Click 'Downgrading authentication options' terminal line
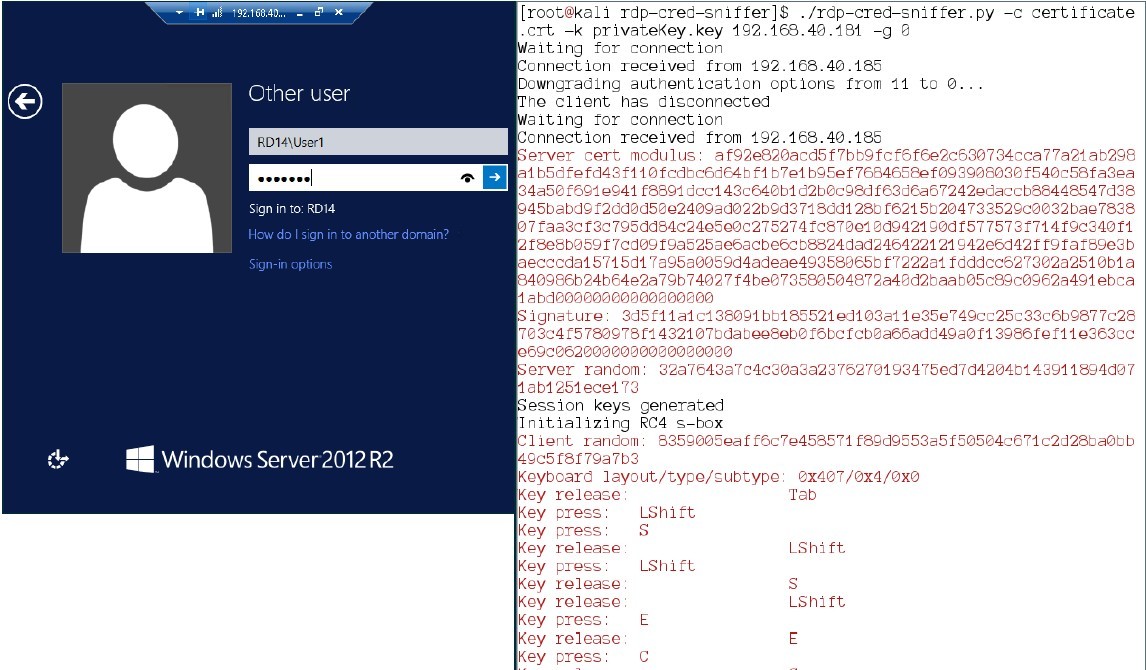The height and width of the screenshot is (670, 1146). [751, 84]
